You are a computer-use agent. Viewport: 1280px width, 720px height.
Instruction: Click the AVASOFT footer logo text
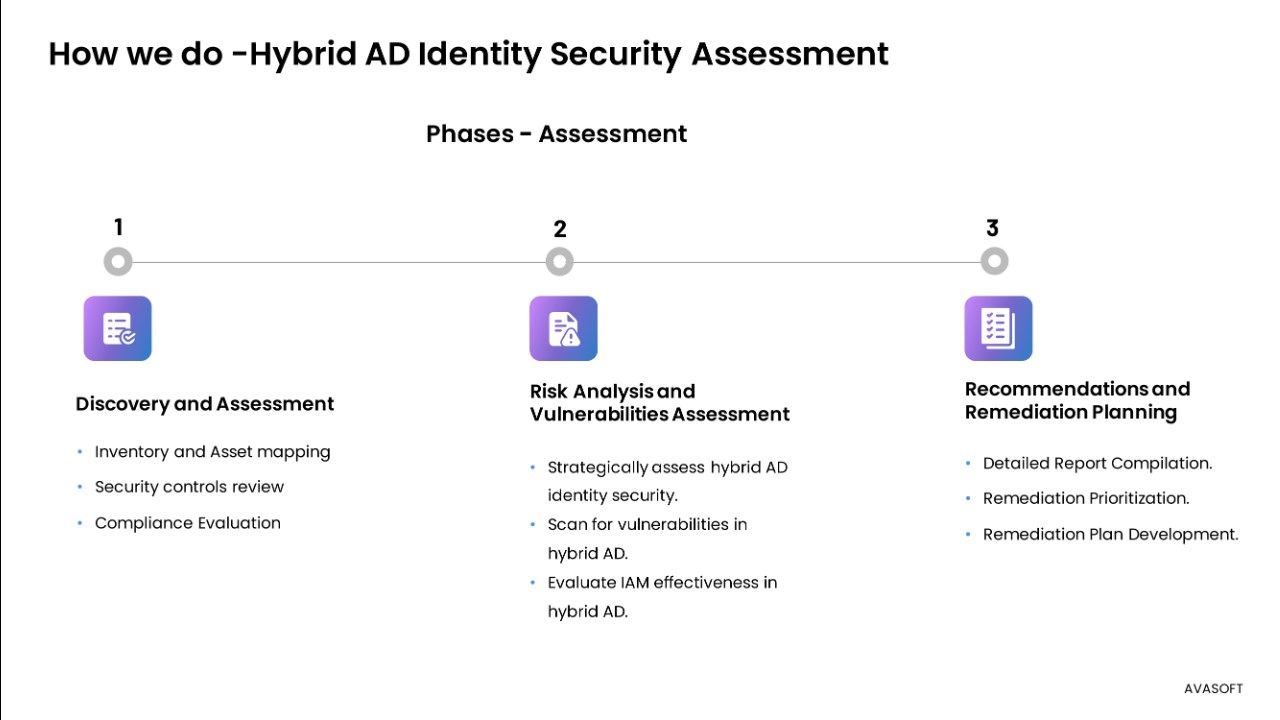(1213, 689)
